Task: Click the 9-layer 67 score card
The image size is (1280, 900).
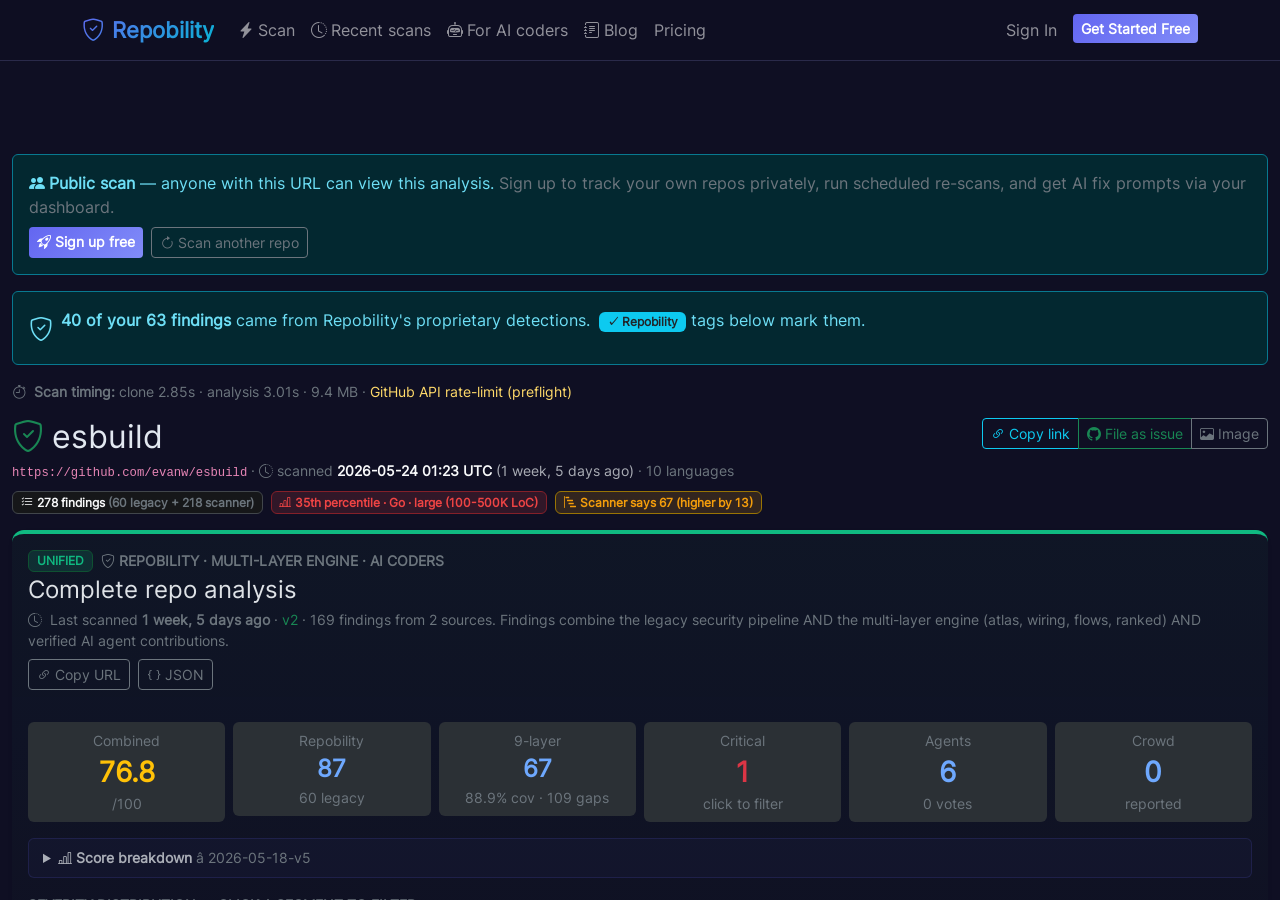Action: (x=537, y=769)
